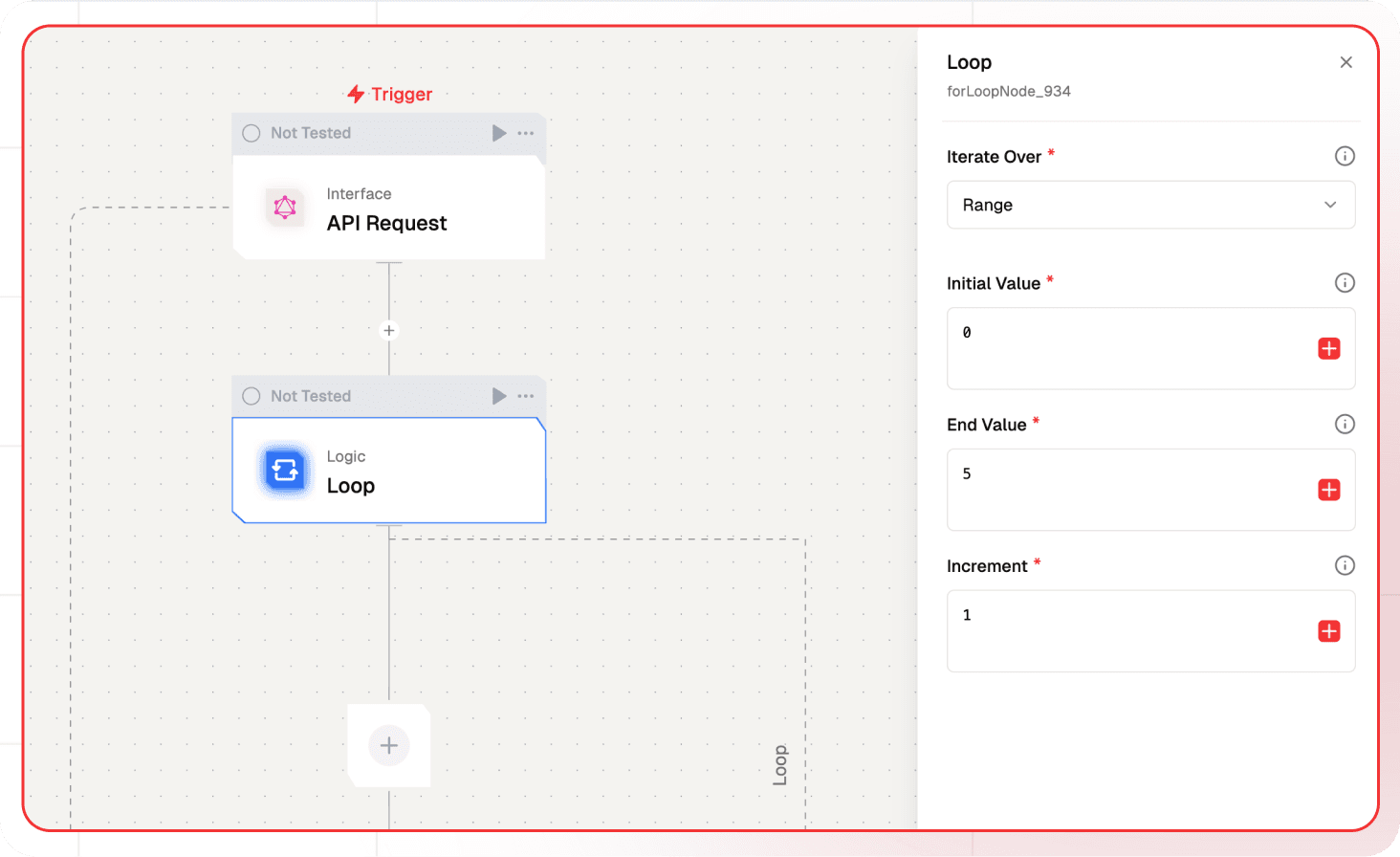This screenshot has height=857, width=1400.
Task: Run the API Request node play button
Action: [499, 133]
